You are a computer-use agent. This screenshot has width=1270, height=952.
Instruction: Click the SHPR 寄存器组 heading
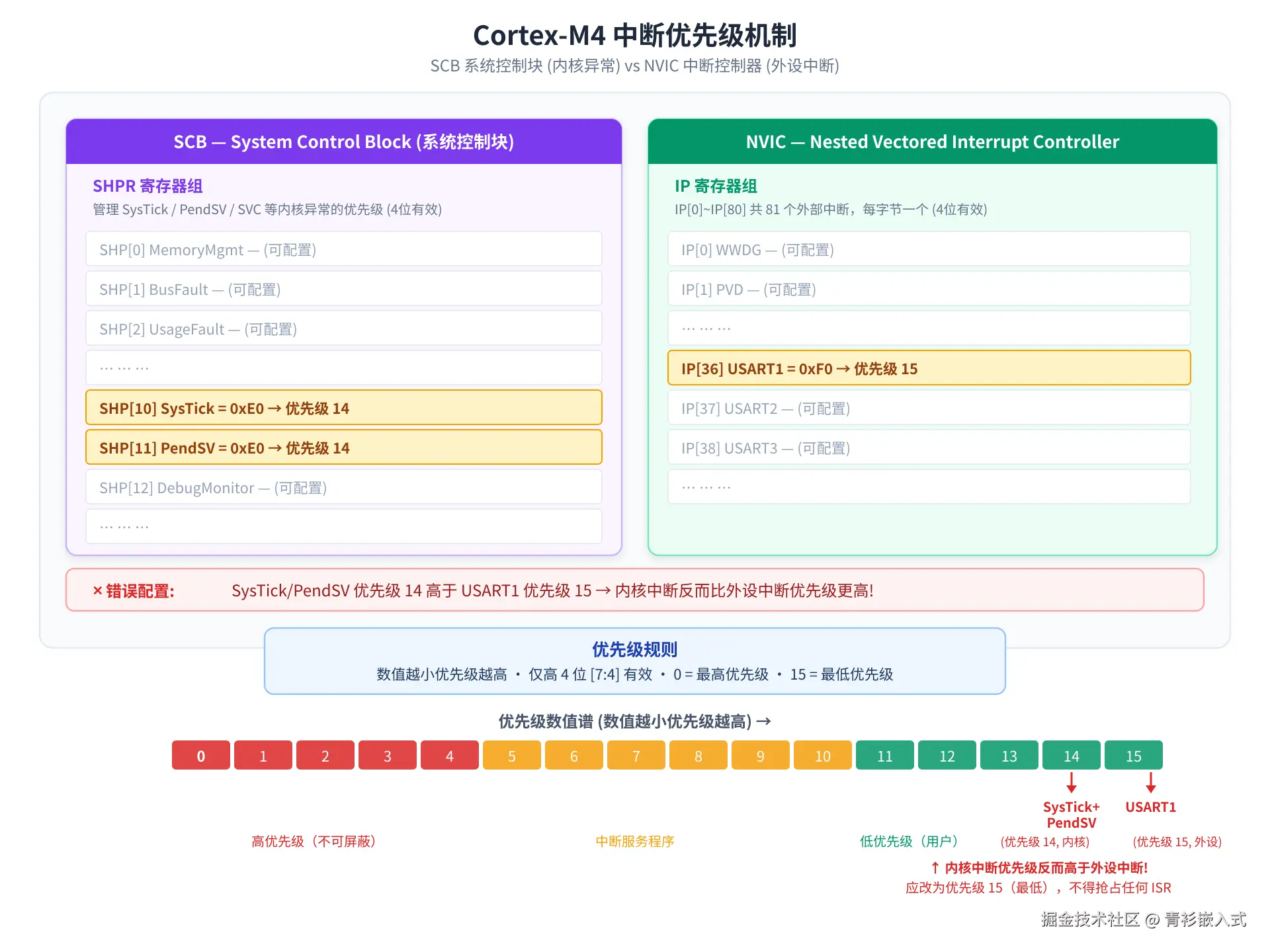(x=148, y=186)
